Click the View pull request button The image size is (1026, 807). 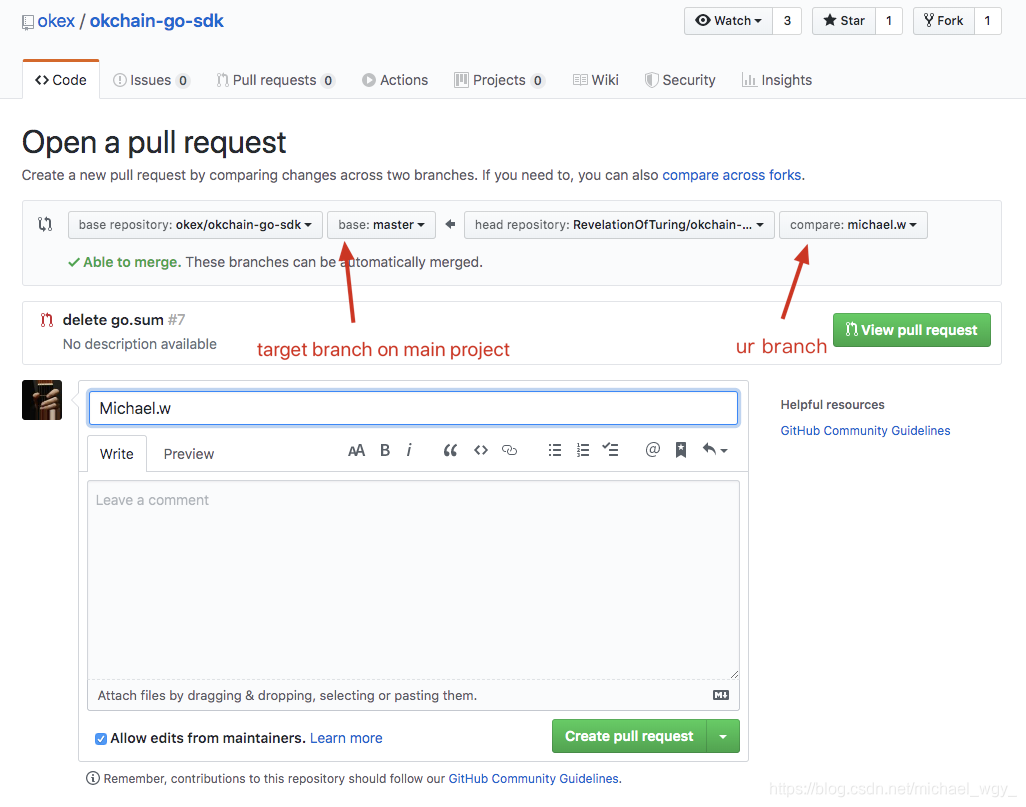(911, 330)
